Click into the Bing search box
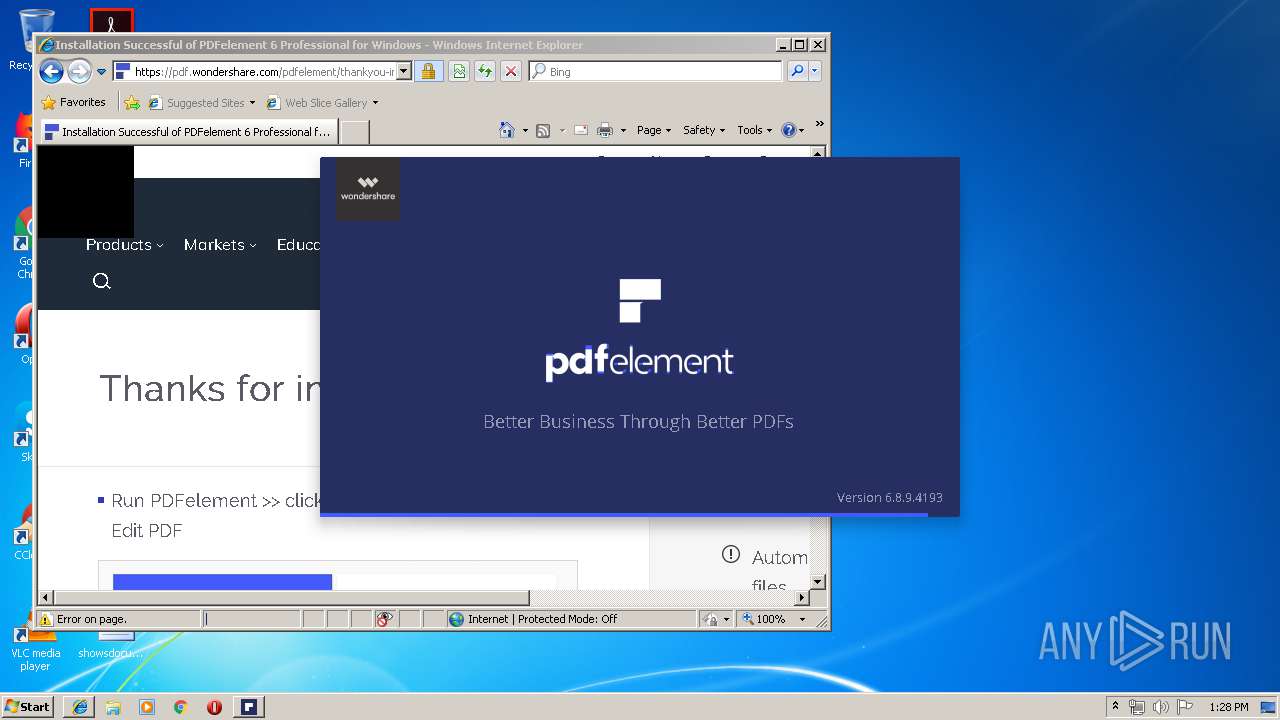Screen dimensions: 1280x720 [x=664, y=71]
